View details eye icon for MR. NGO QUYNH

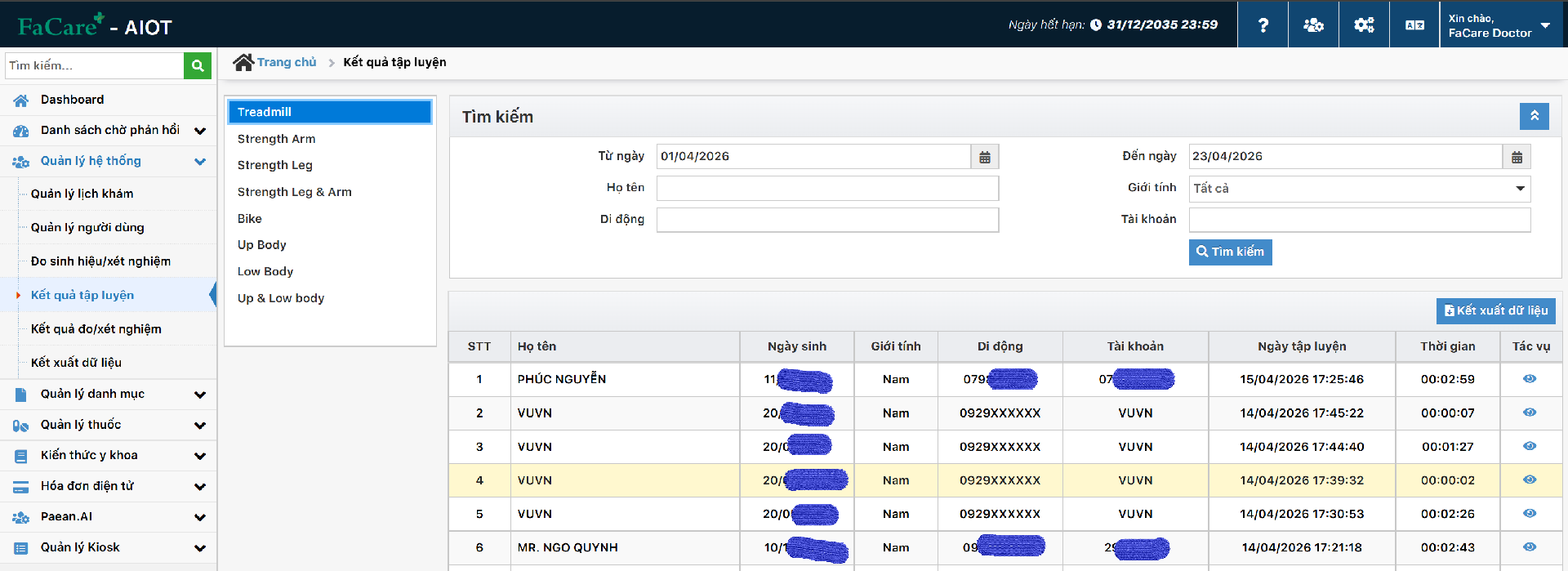(x=1530, y=547)
